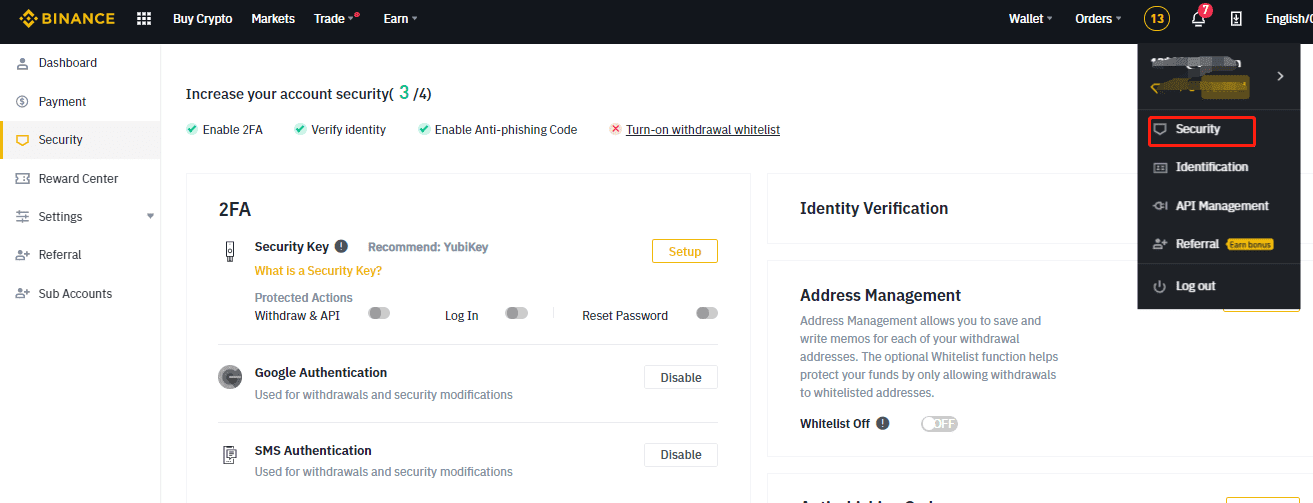The width and height of the screenshot is (1313, 503).
Task: Open Reward Center in the sidebar
Action: [x=80, y=179]
